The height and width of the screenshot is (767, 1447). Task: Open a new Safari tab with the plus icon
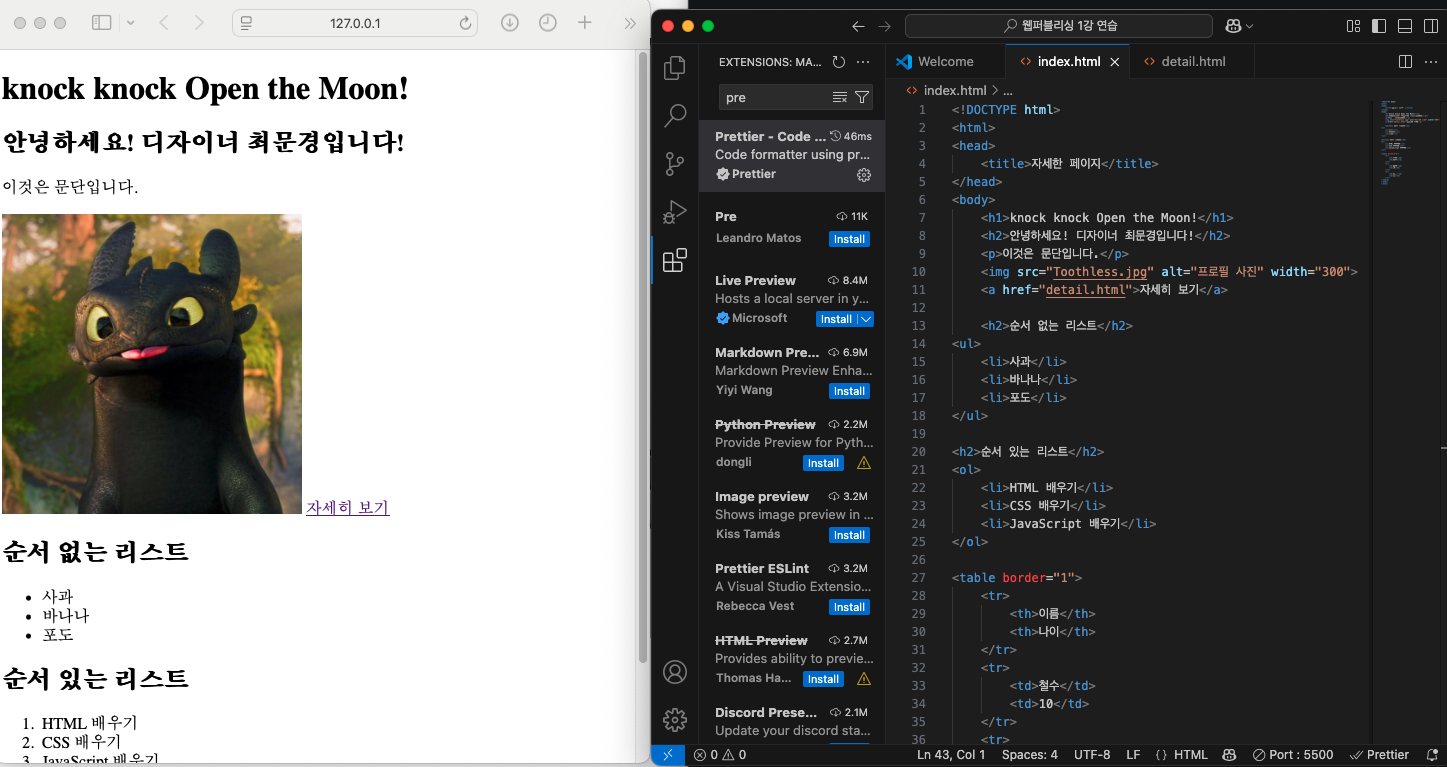point(585,23)
